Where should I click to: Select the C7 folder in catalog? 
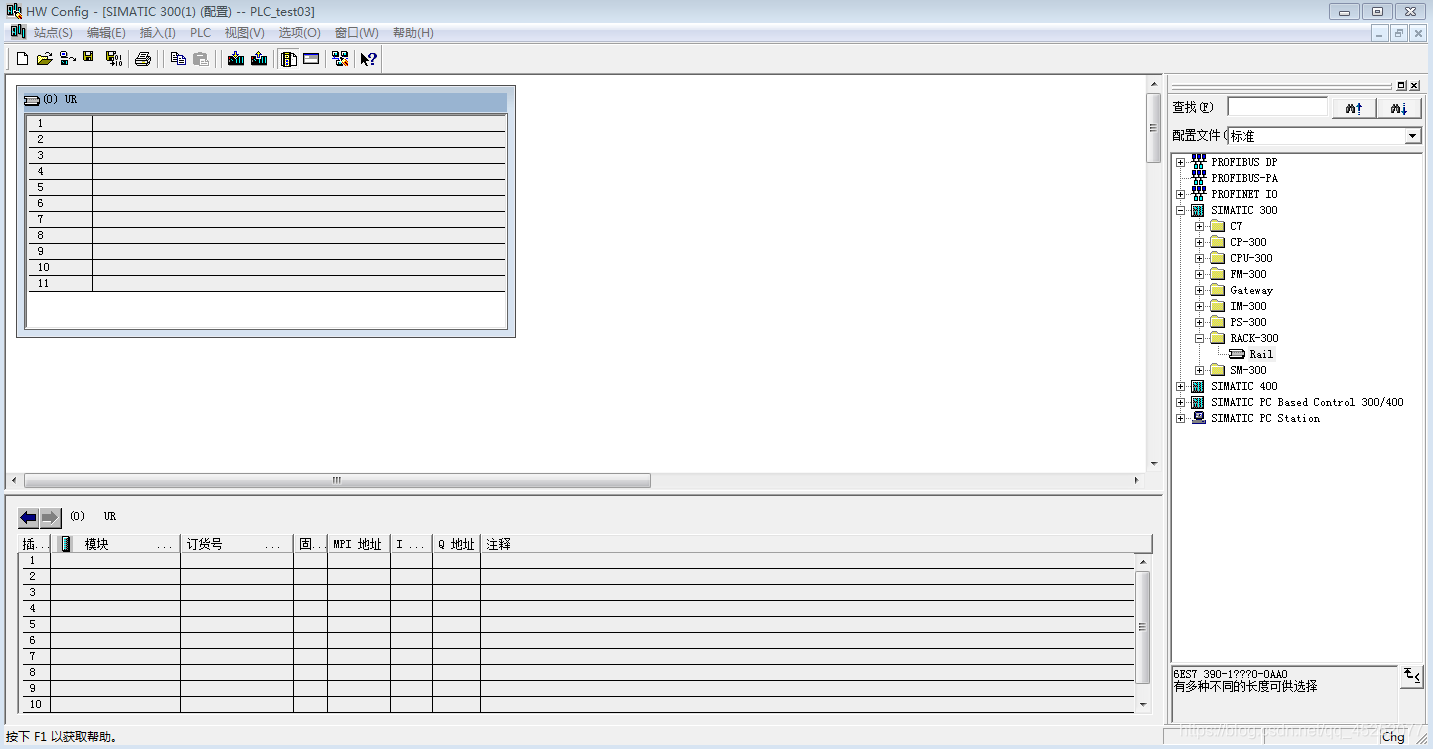(x=1236, y=226)
